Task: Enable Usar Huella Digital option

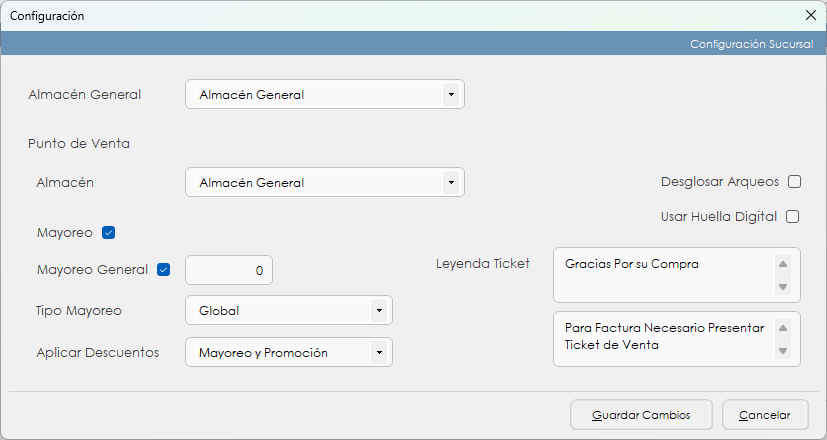Action: tap(794, 216)
